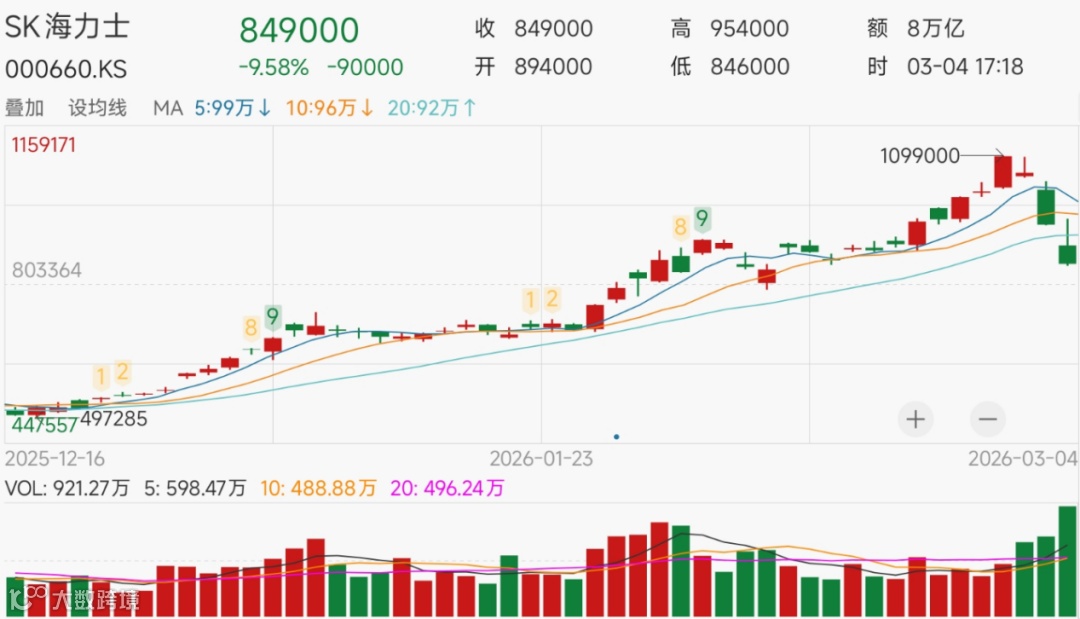
Task: Zoom out chart with minus button
Action: 988,419
